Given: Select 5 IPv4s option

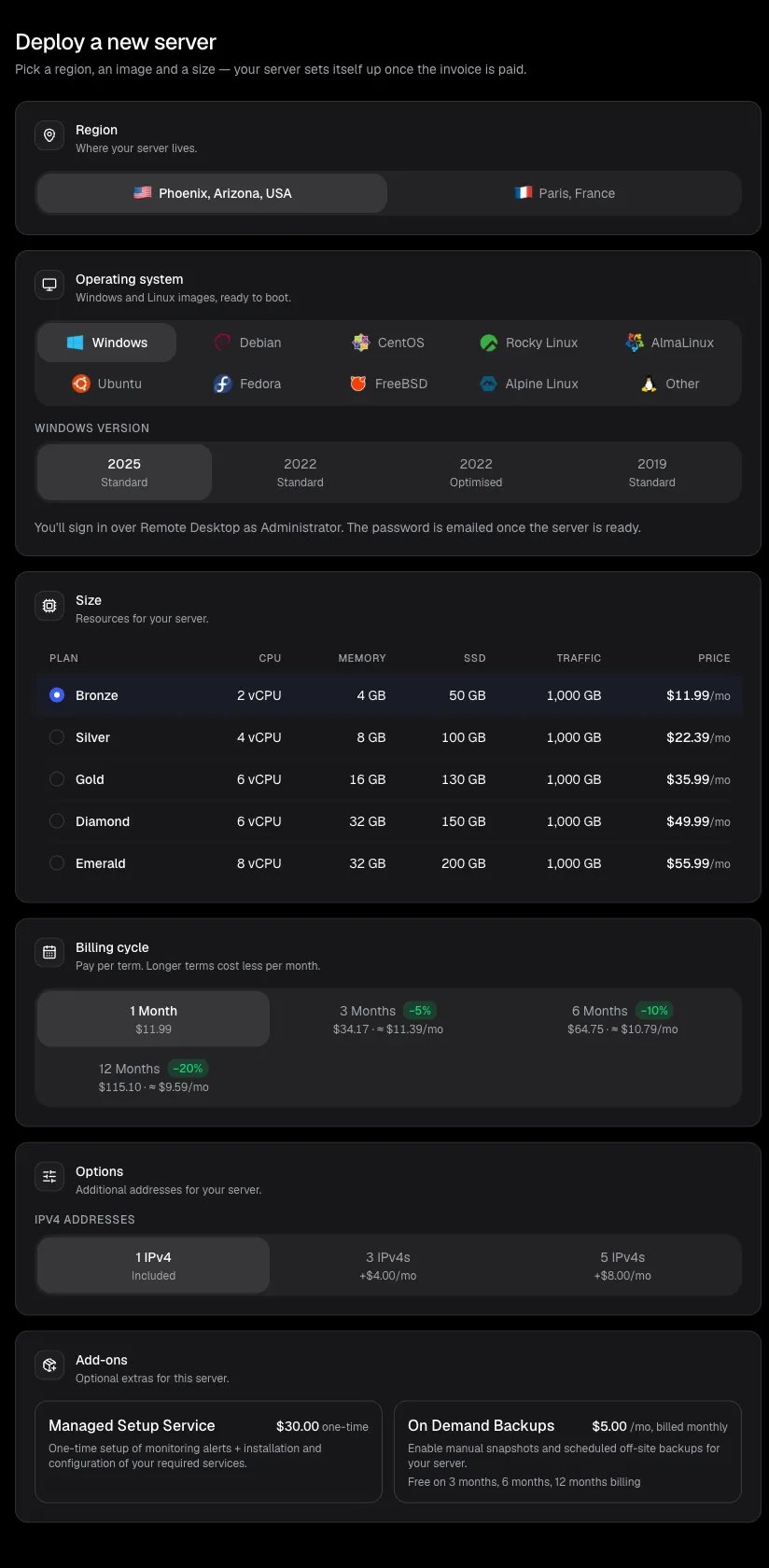Looking at the screenshot, I should tap(622, 1266).
